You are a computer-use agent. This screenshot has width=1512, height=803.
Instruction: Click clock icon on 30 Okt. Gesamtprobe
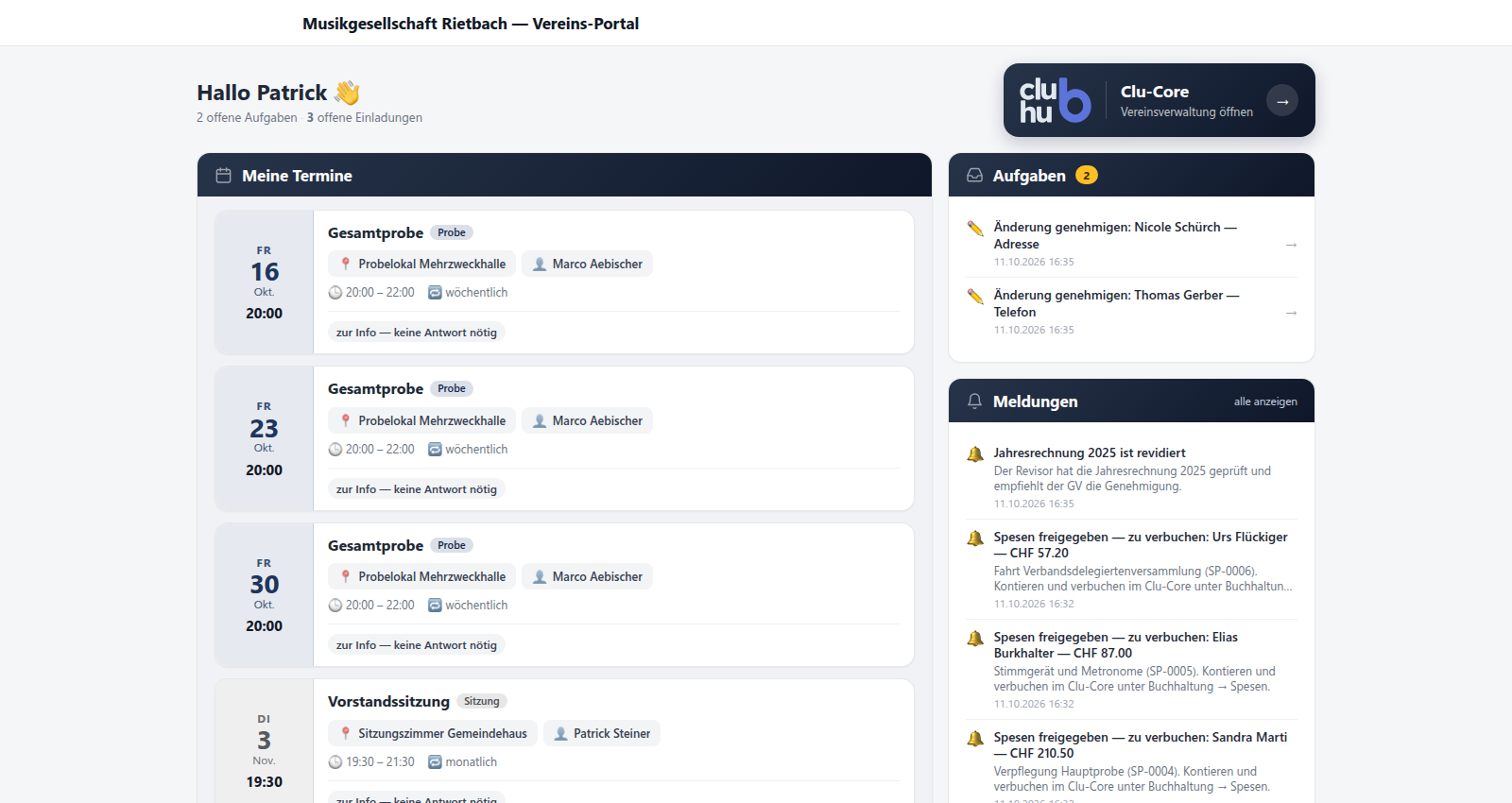point(335,606)
